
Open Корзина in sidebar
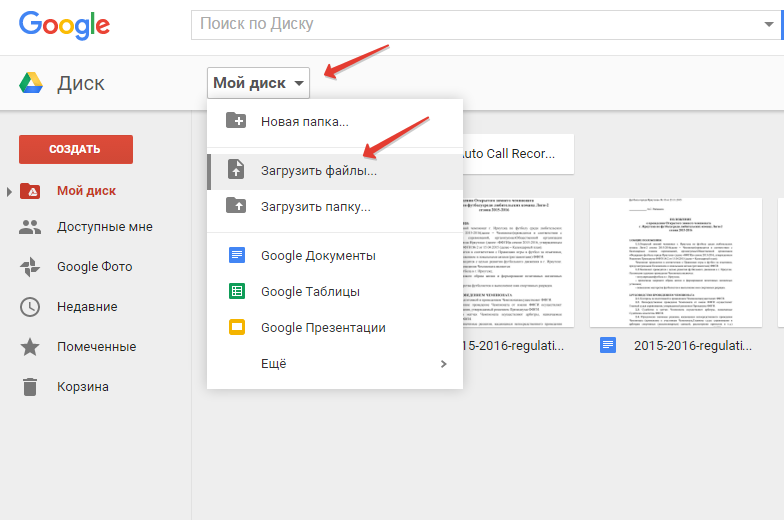tap(82, 387)
